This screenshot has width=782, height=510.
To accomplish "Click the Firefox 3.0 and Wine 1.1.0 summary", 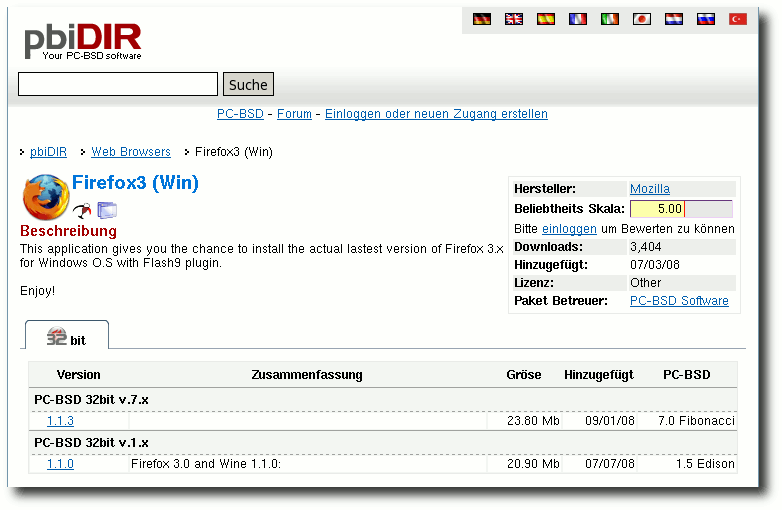I will point(206,464).
